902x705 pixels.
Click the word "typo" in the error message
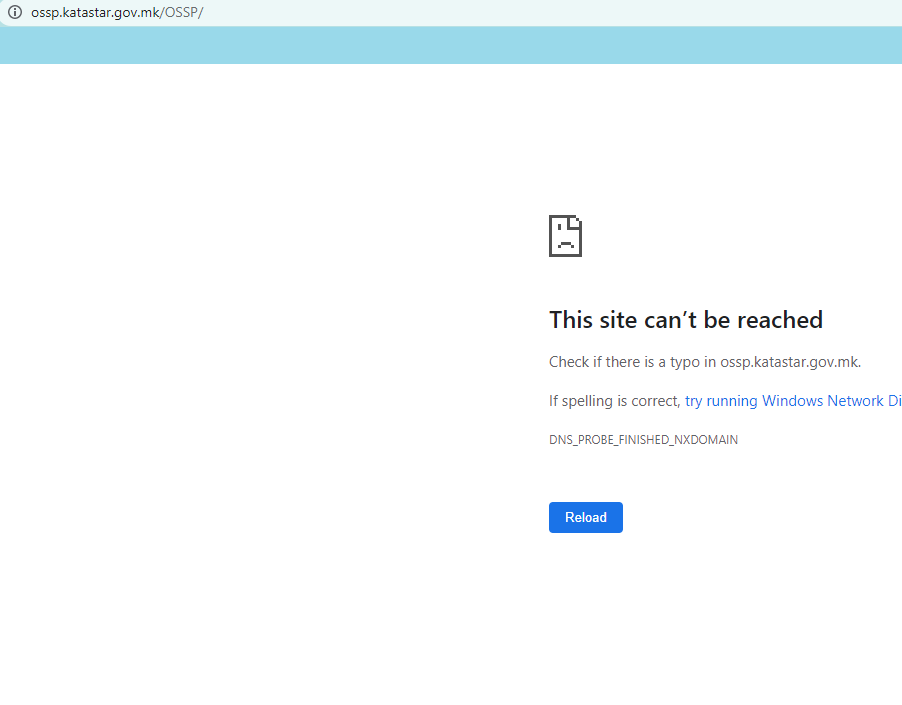pyautogui.click(x=685, y=362)
